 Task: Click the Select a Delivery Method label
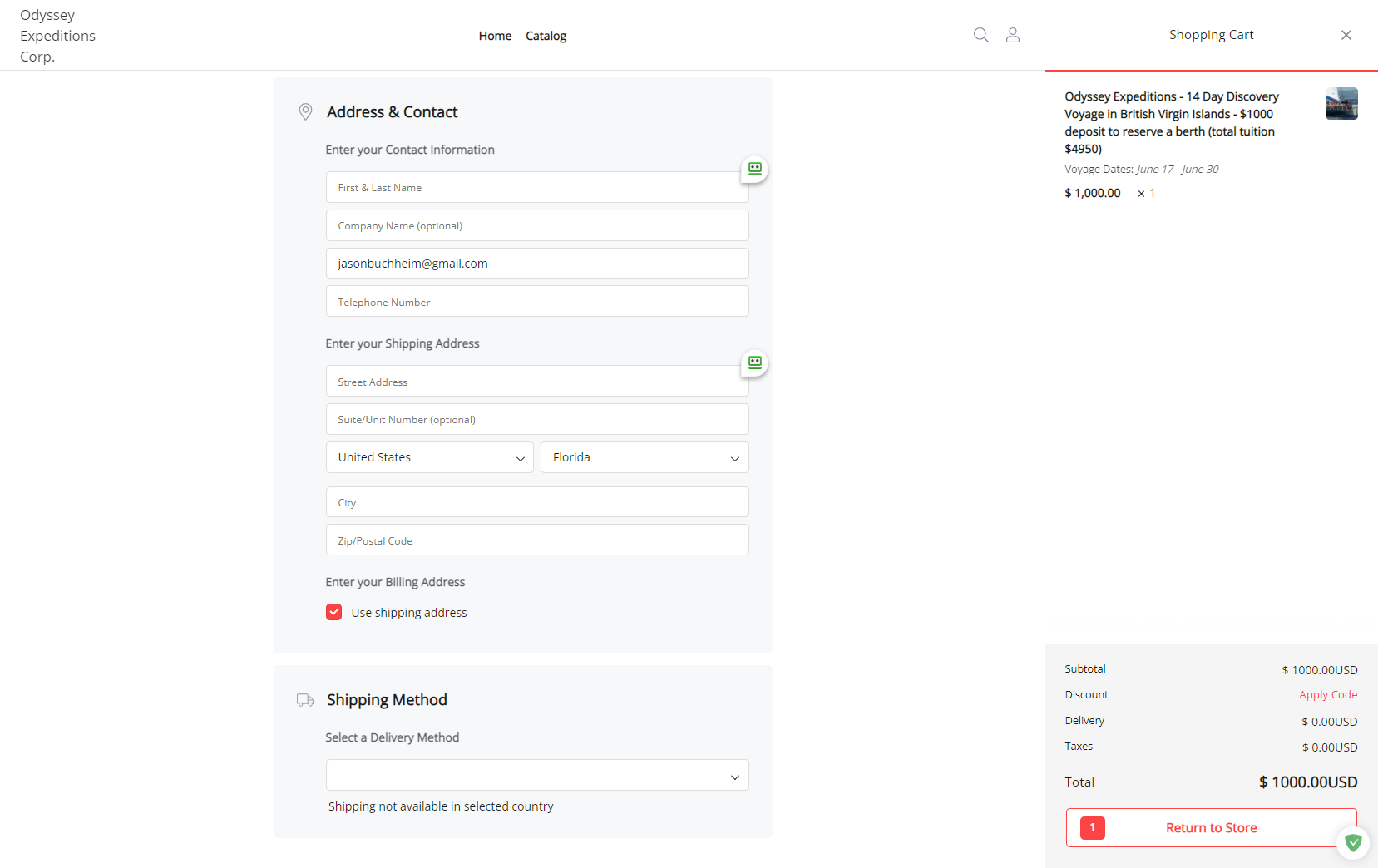click(393, 737)
